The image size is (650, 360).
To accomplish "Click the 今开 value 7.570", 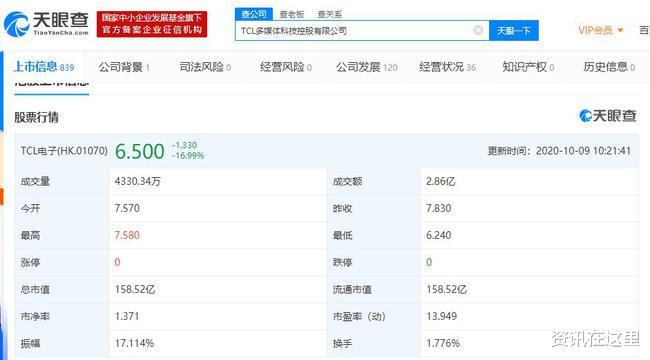I will [127, 208].
